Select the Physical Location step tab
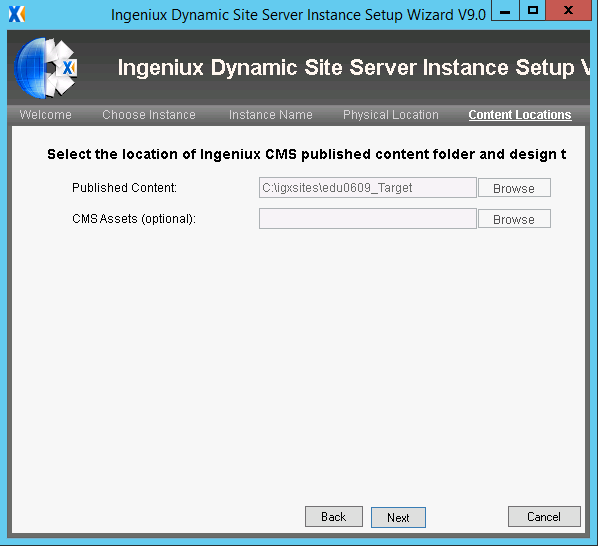The width and height of the screenshot is (598, 546). pyautogui.click(x=391, y=115)
